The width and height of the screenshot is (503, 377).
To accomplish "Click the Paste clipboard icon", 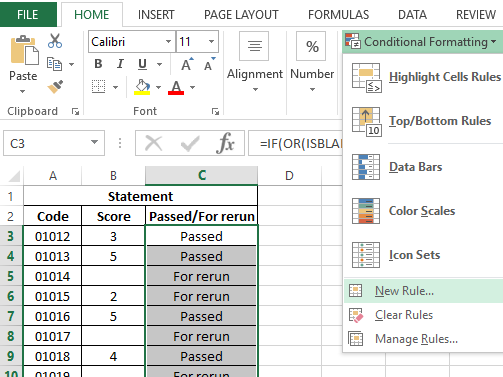I will [x=24, y=49].
